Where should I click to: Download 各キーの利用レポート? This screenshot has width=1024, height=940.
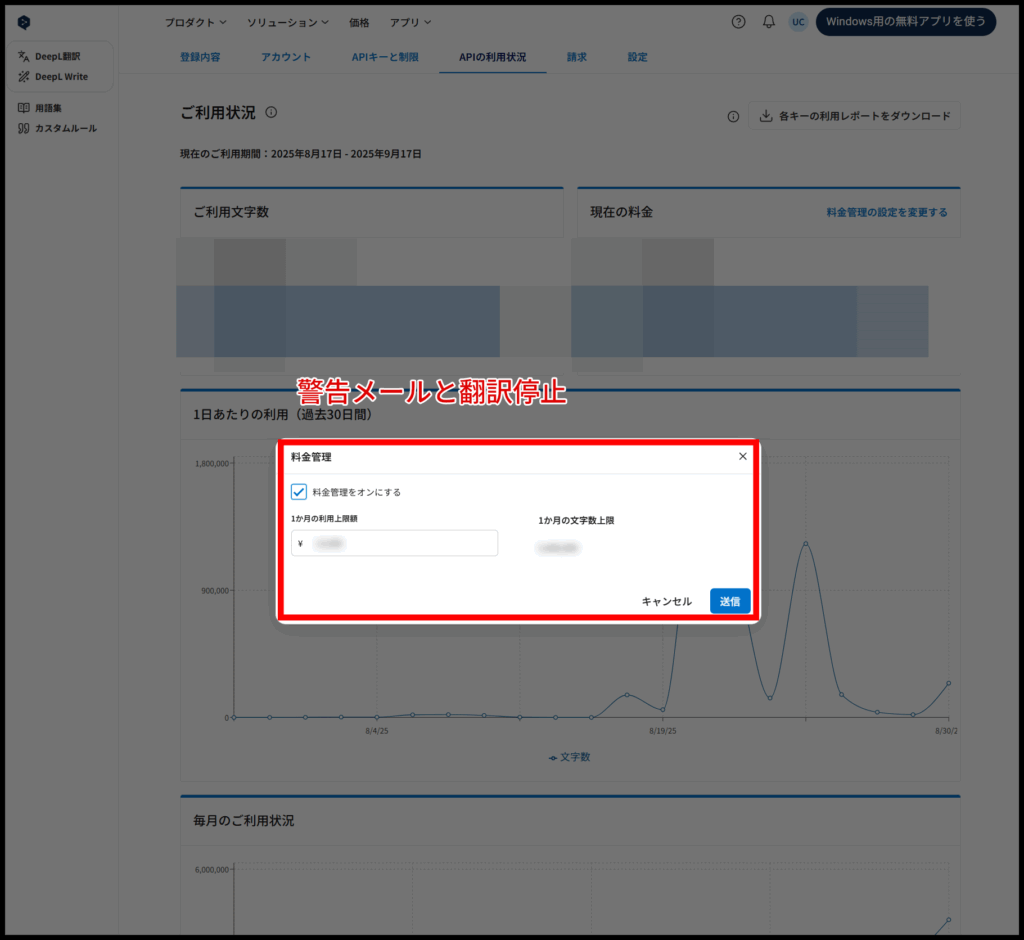click(854, 116)
